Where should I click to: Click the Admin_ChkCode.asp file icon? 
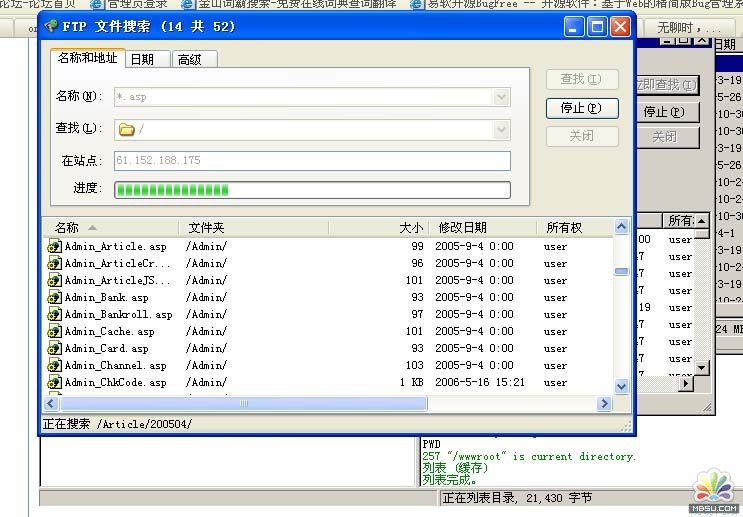click(55, 382)
